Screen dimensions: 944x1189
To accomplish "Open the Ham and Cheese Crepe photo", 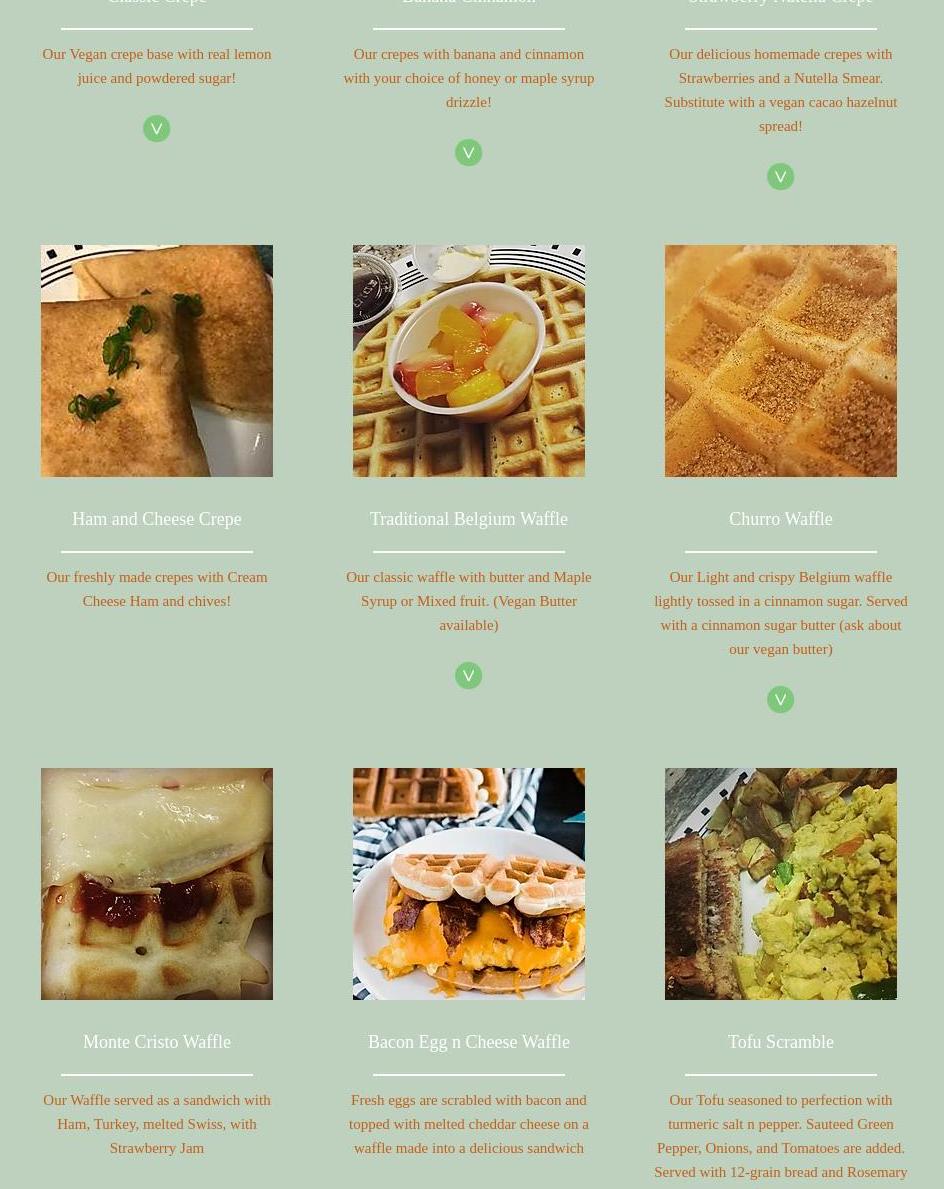I will tap(157, 361).
